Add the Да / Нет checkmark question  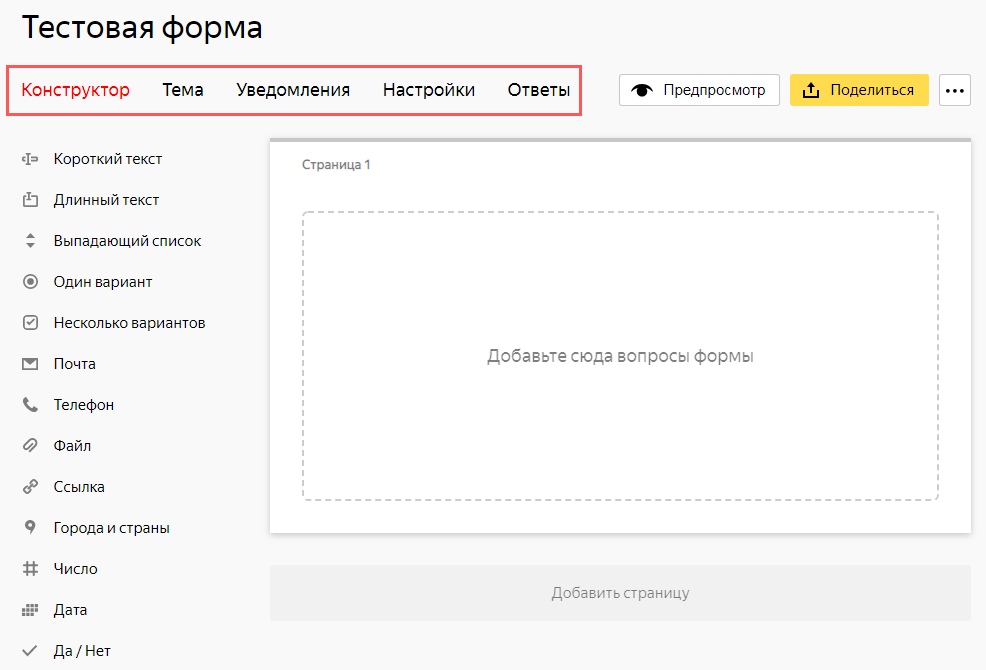[82, 651]
